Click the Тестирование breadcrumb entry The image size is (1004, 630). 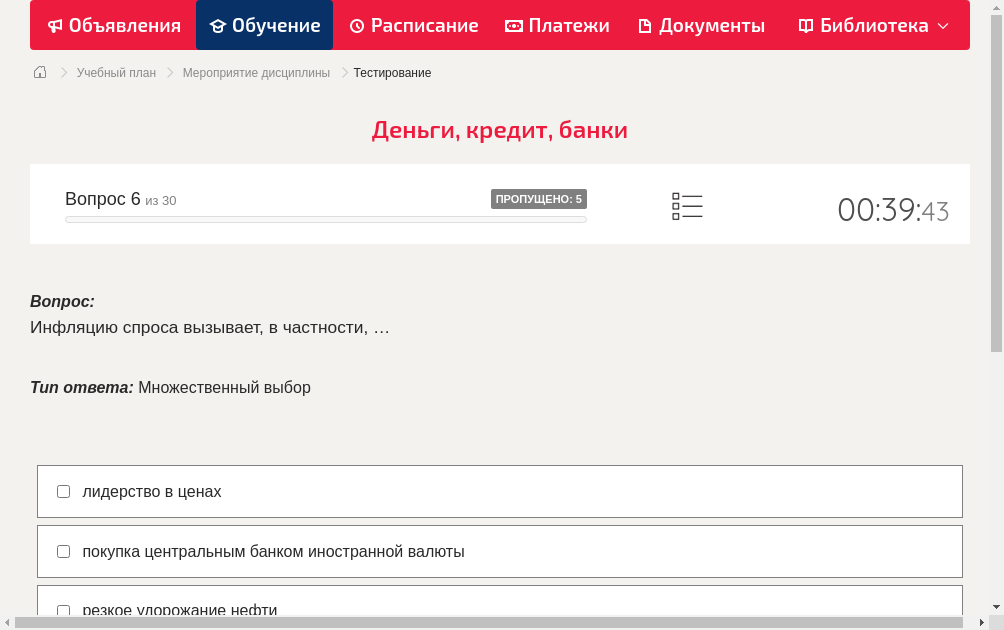(x=391, y=72)
